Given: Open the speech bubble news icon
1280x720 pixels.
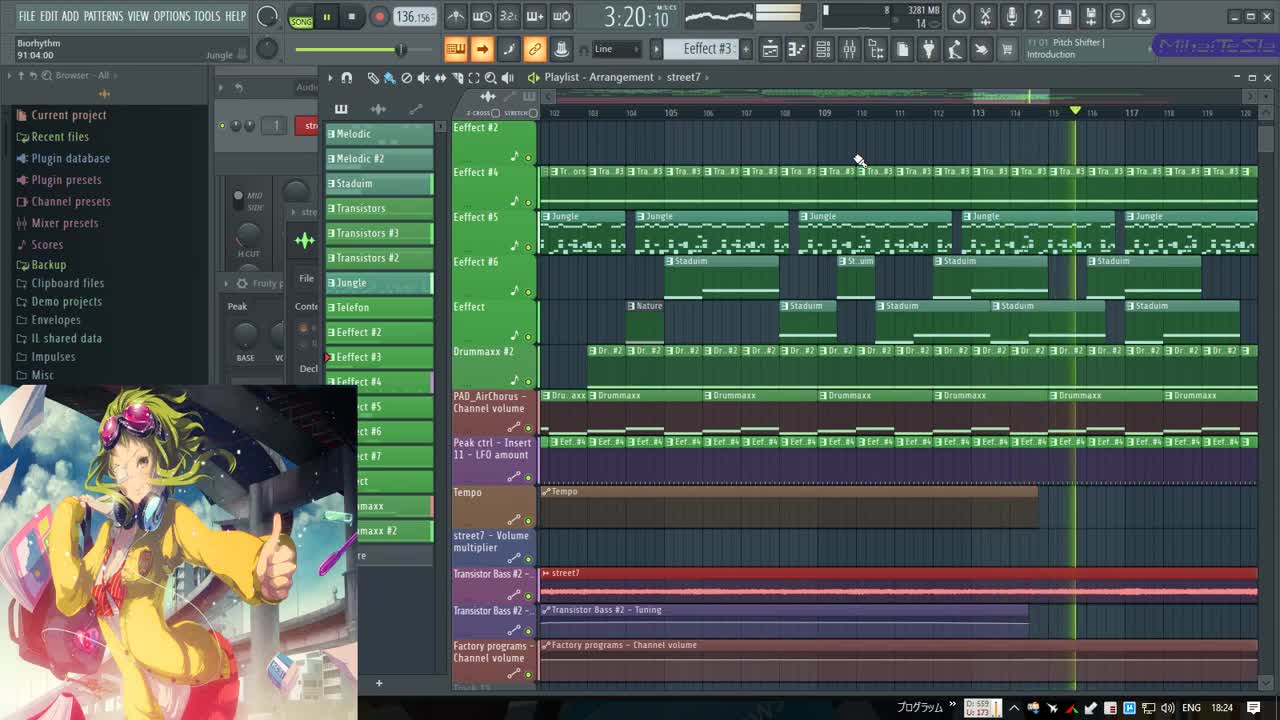Looking at the screenshot, I should click(1117, 16).
